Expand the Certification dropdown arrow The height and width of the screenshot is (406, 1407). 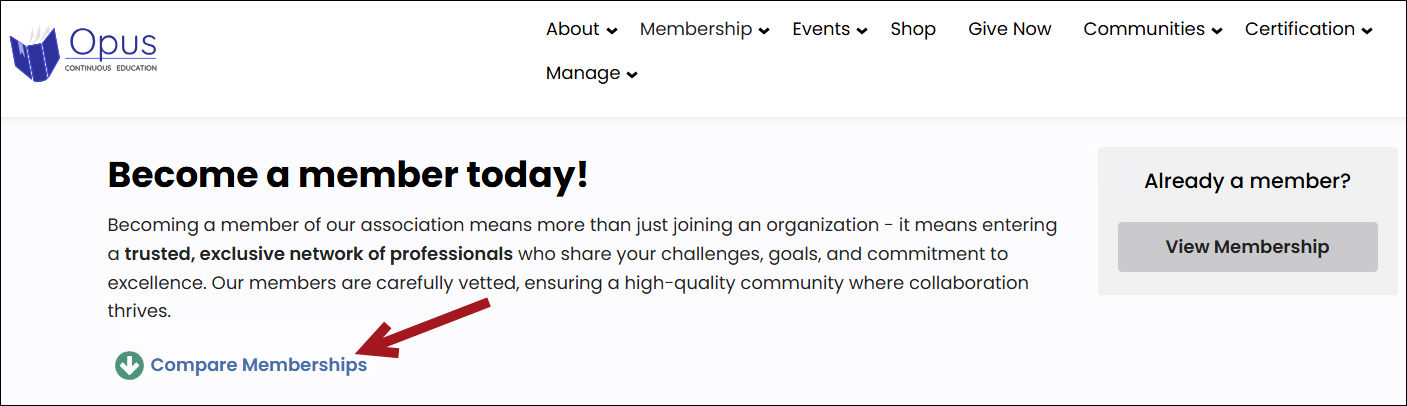tap(1367, 32)
